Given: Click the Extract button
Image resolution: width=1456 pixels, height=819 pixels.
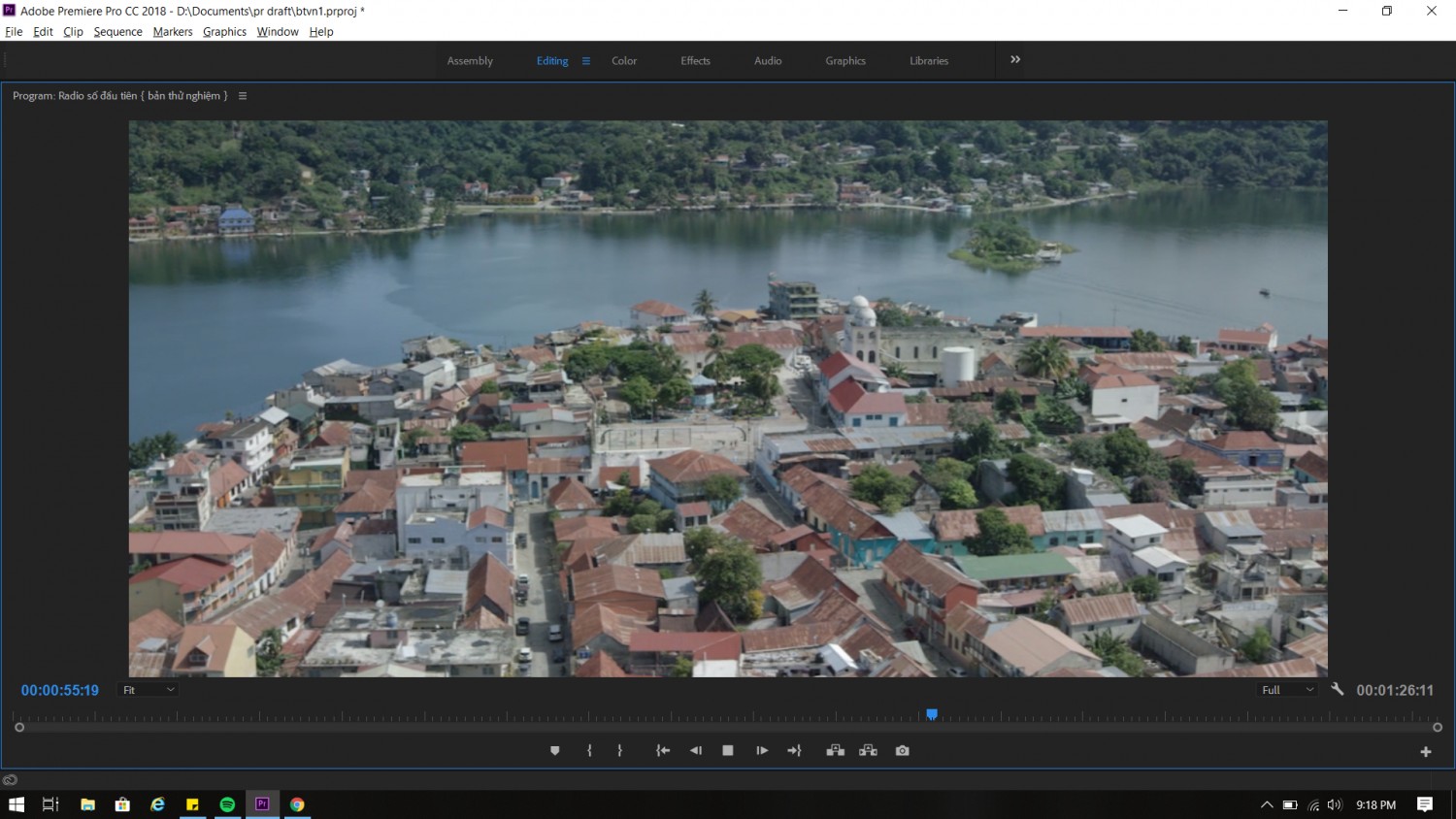Looking at the screenshot, I should (x=868, y=750).
